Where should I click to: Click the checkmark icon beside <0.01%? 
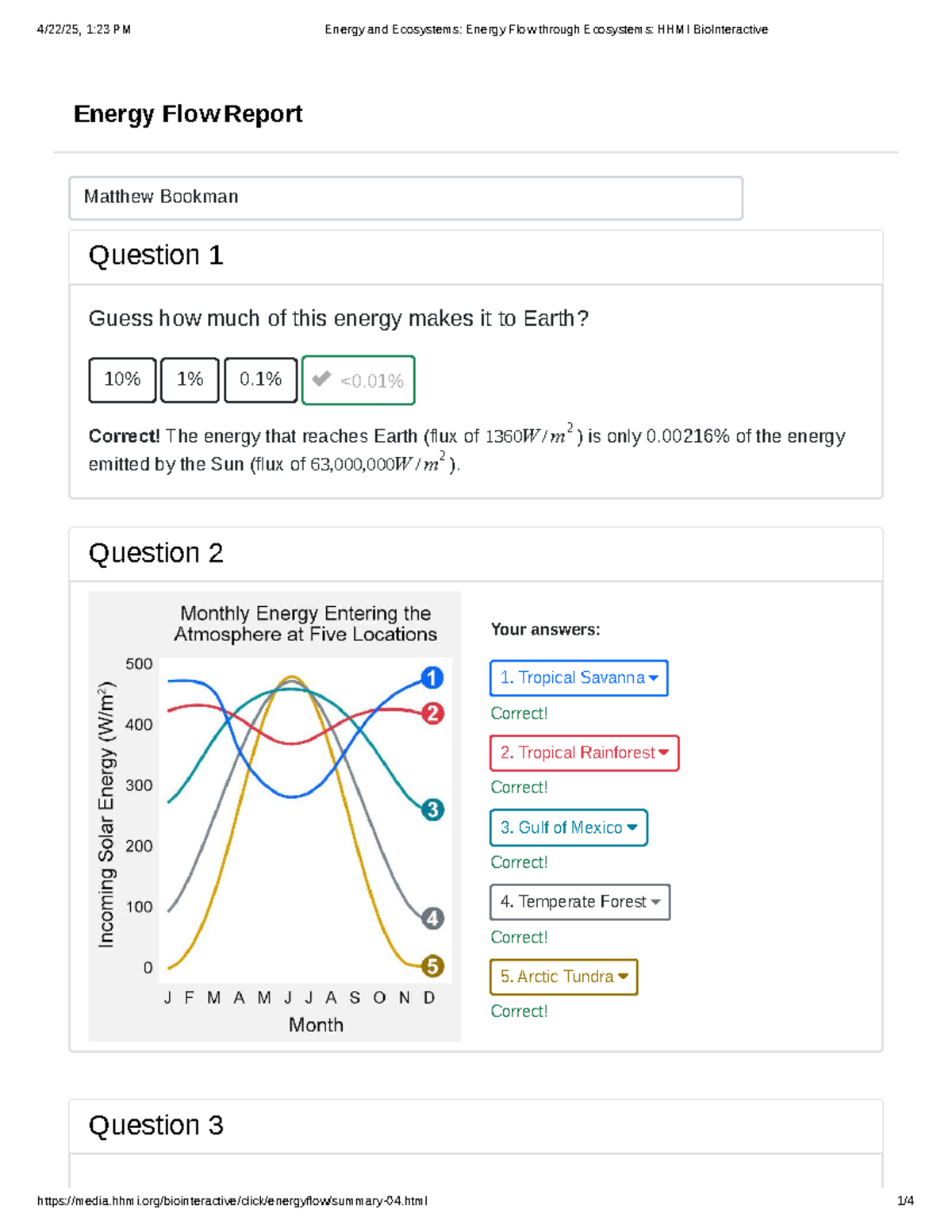[321, 380]
